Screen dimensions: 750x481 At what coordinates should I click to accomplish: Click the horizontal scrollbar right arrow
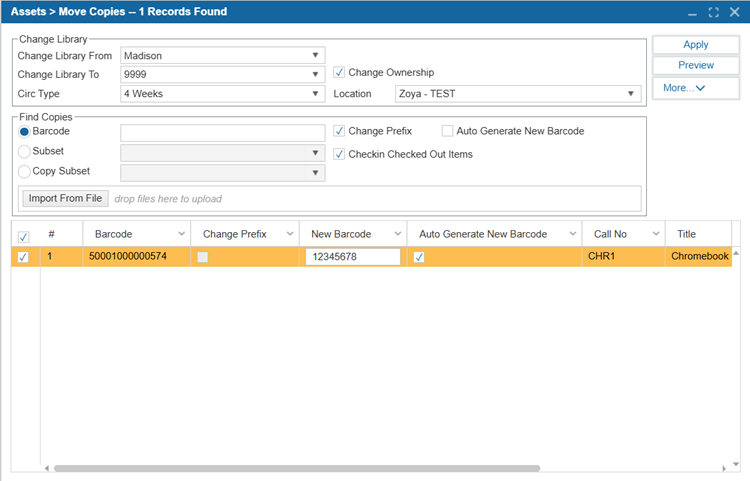[x=724, y=469]
